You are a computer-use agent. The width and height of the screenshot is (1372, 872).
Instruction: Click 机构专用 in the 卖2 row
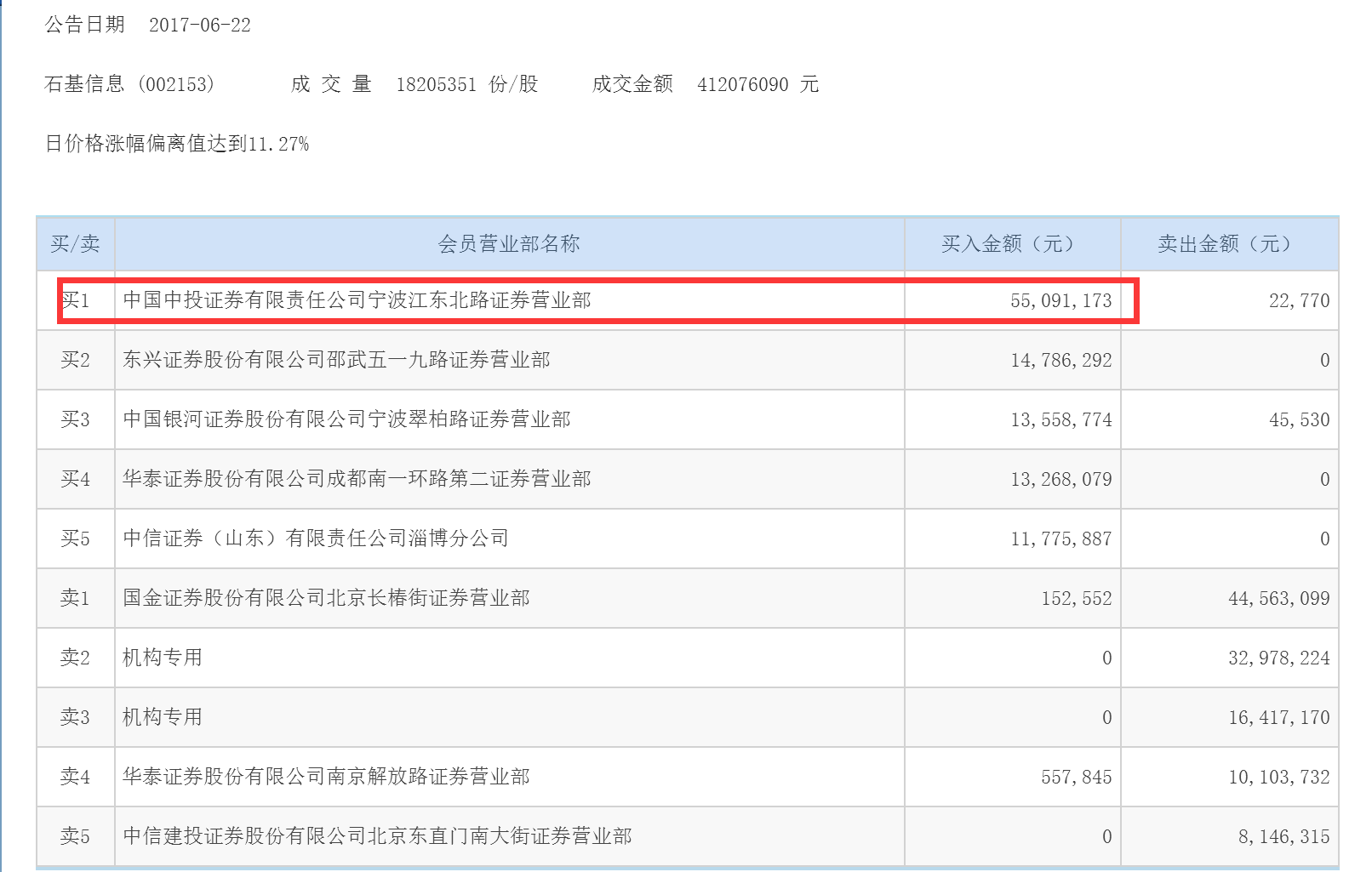coord(163,658)
